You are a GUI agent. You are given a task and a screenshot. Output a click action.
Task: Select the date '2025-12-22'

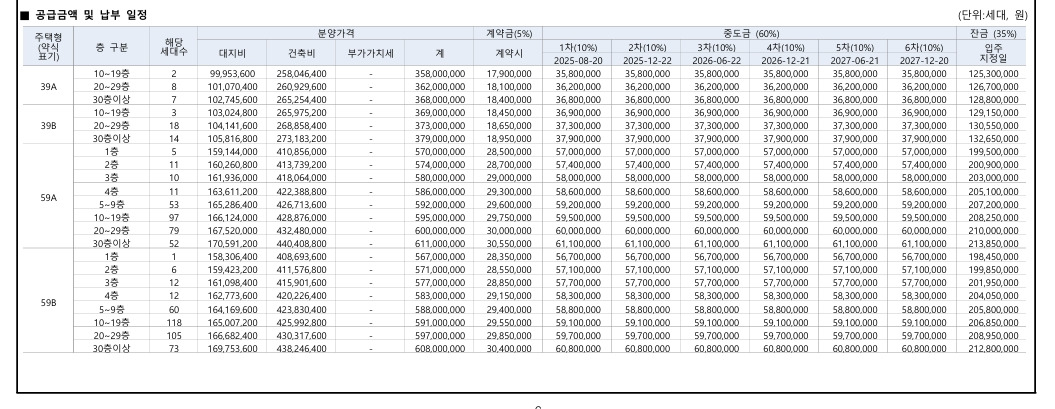[x=646, y=60]
